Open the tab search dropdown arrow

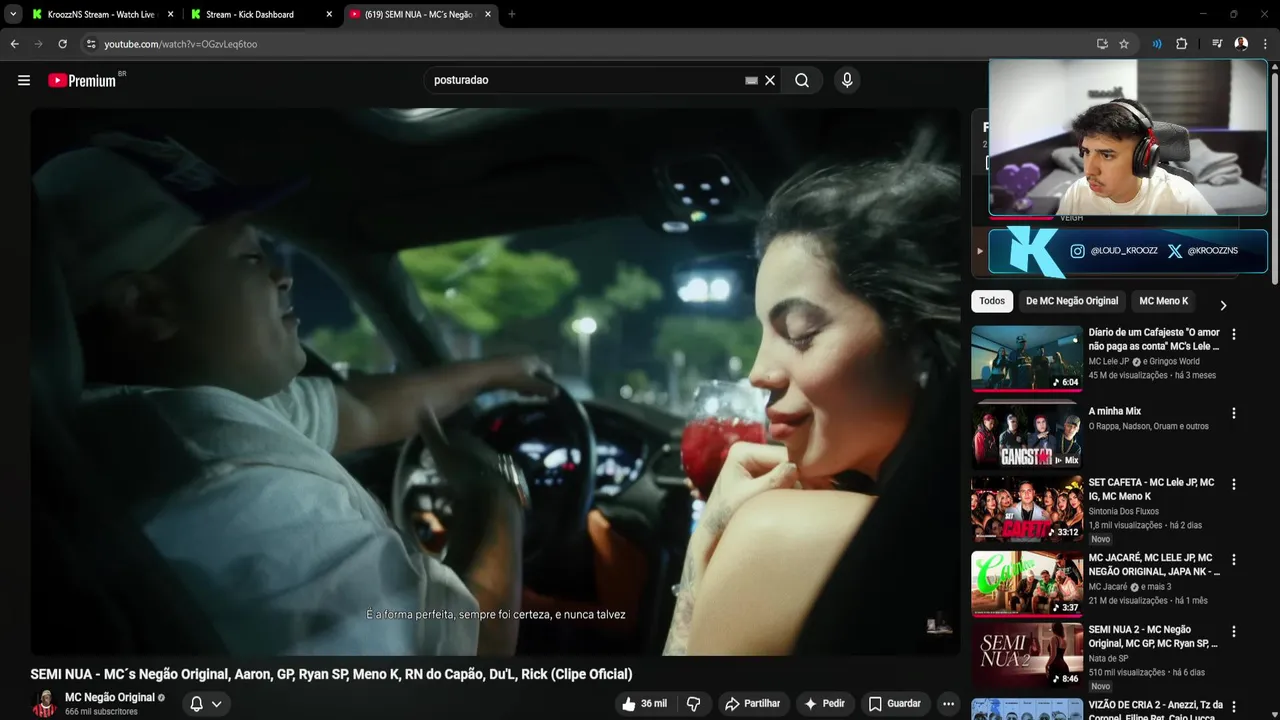click(x=13, y=15)
